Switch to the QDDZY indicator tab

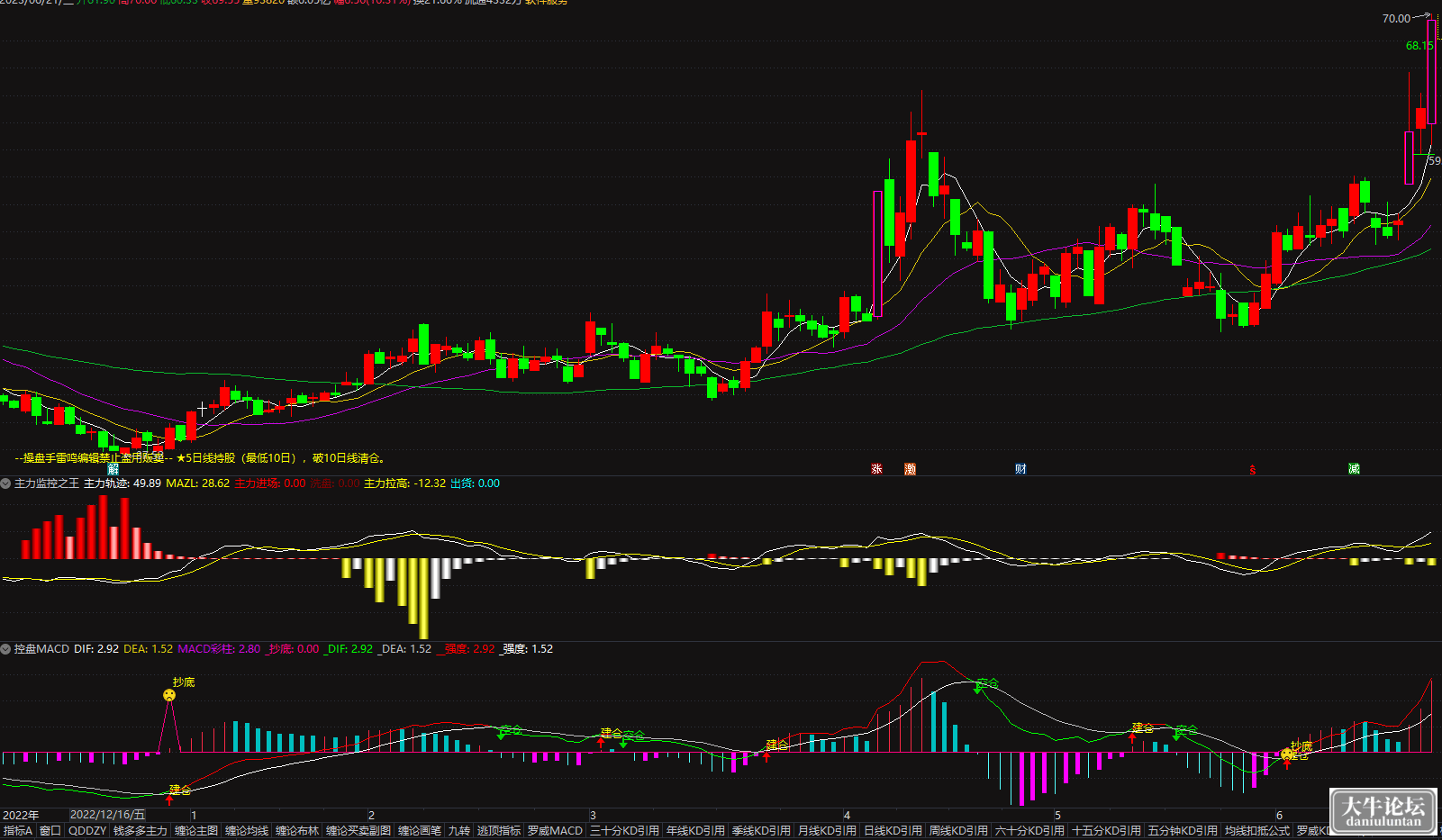[87, 831]
